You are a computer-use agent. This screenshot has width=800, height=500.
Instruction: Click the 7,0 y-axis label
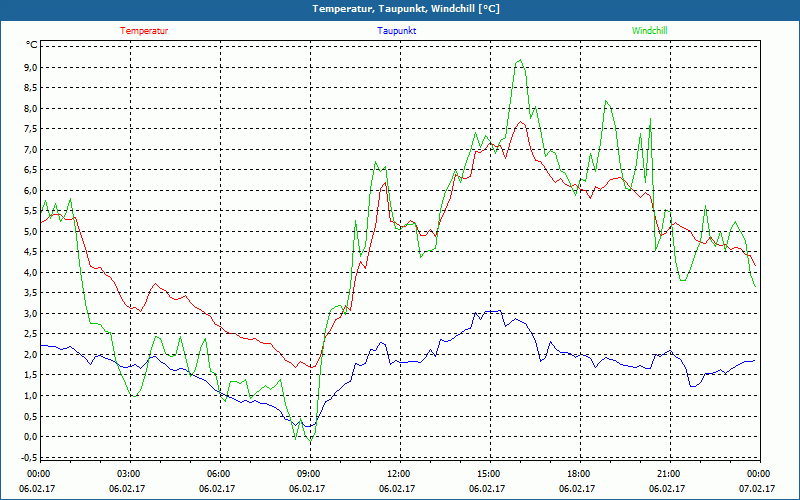tap(32, 149)
